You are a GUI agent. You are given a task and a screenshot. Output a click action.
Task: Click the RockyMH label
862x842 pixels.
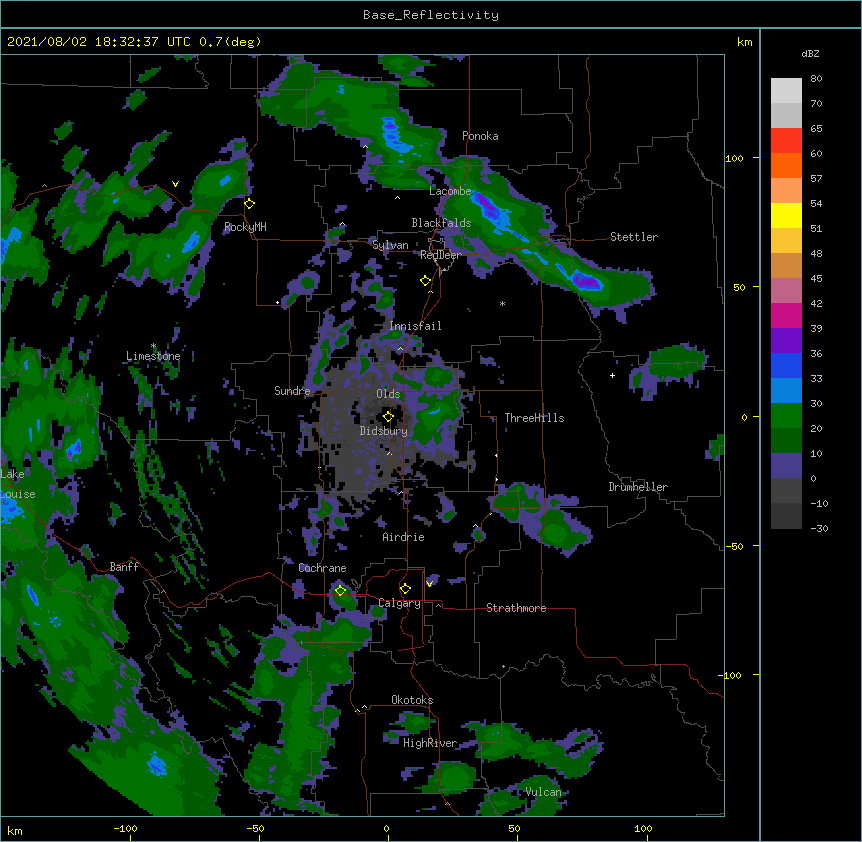pyautogui.click(x=245, y=227)
